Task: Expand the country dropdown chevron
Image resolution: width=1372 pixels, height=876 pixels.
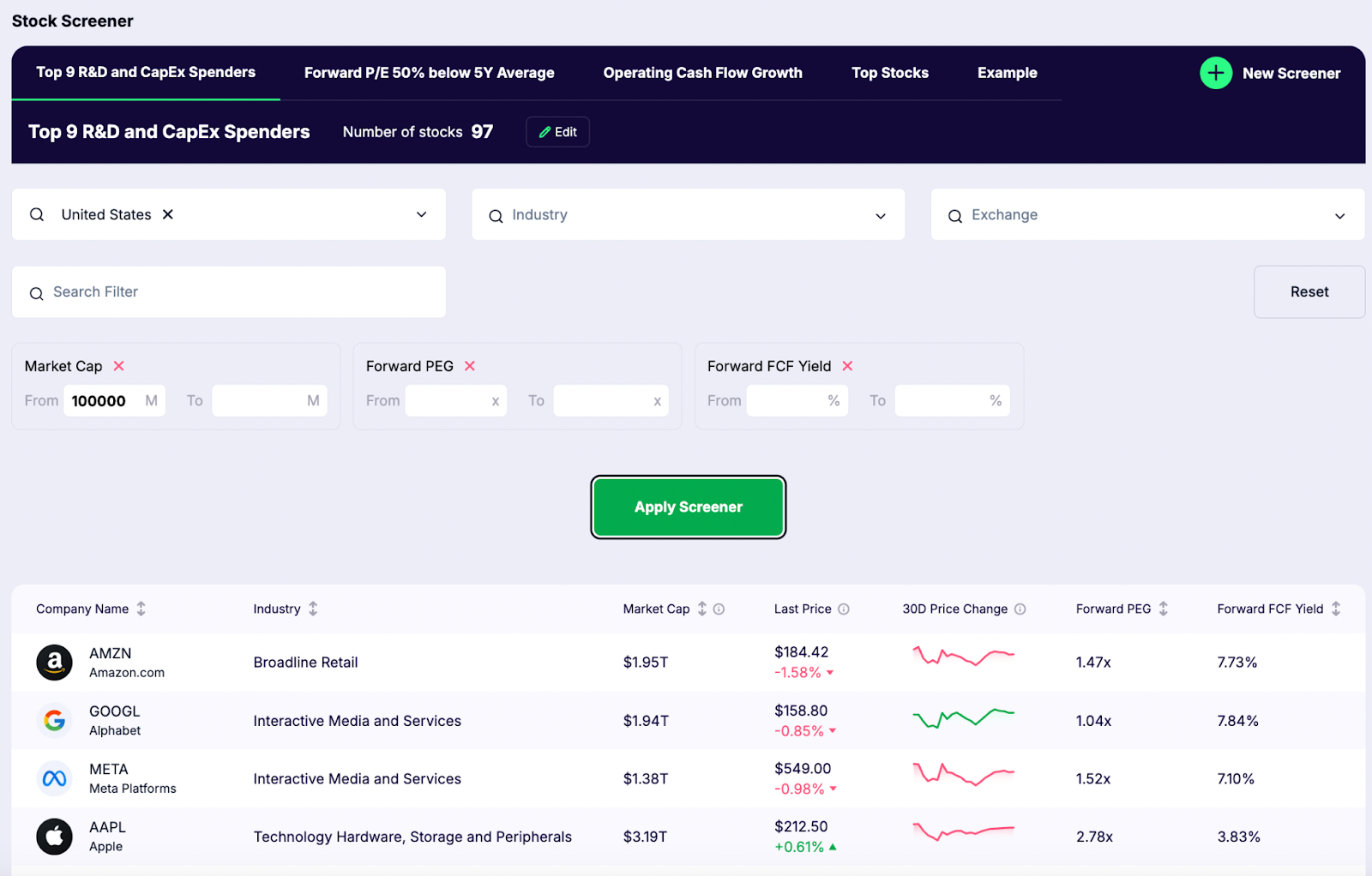Action: 421,214
